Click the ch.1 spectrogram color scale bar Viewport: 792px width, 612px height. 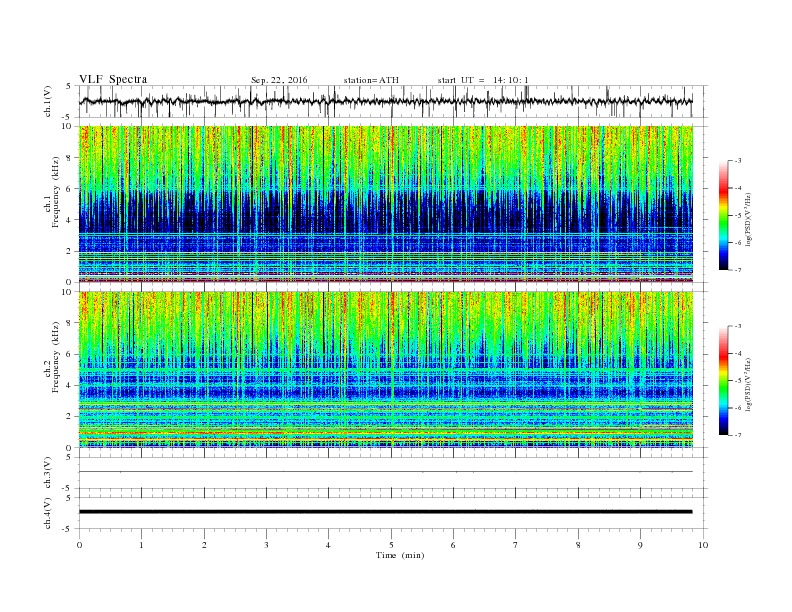point(724,215)
